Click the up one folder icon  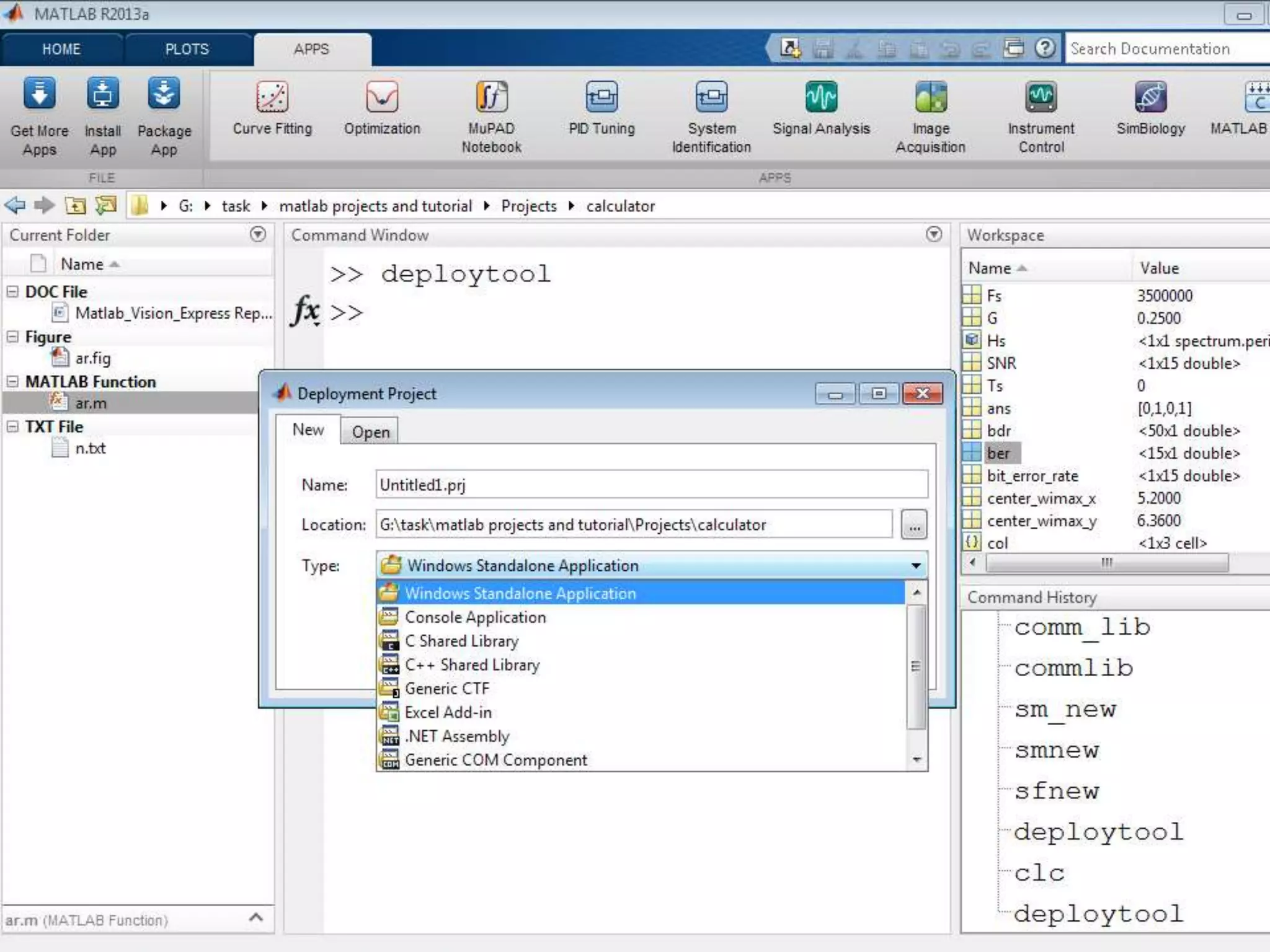[x=76, y=205]
